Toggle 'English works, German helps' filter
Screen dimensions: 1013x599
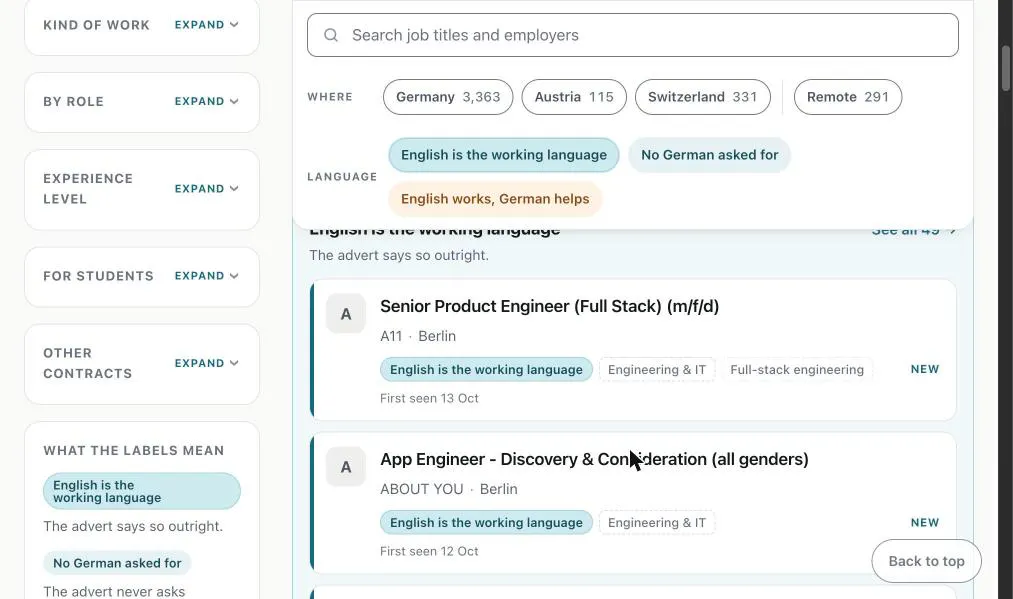tap(495, 199)
